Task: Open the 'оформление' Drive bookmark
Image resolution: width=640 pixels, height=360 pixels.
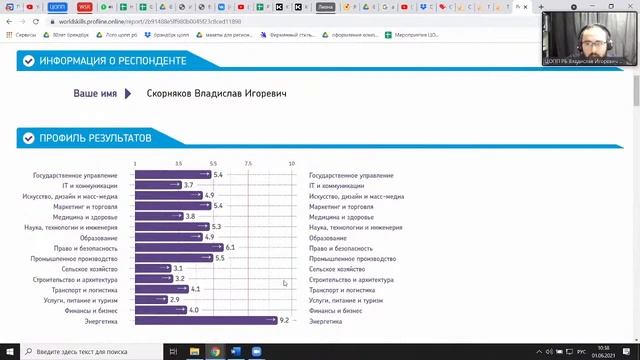Action: click(350, 35)
